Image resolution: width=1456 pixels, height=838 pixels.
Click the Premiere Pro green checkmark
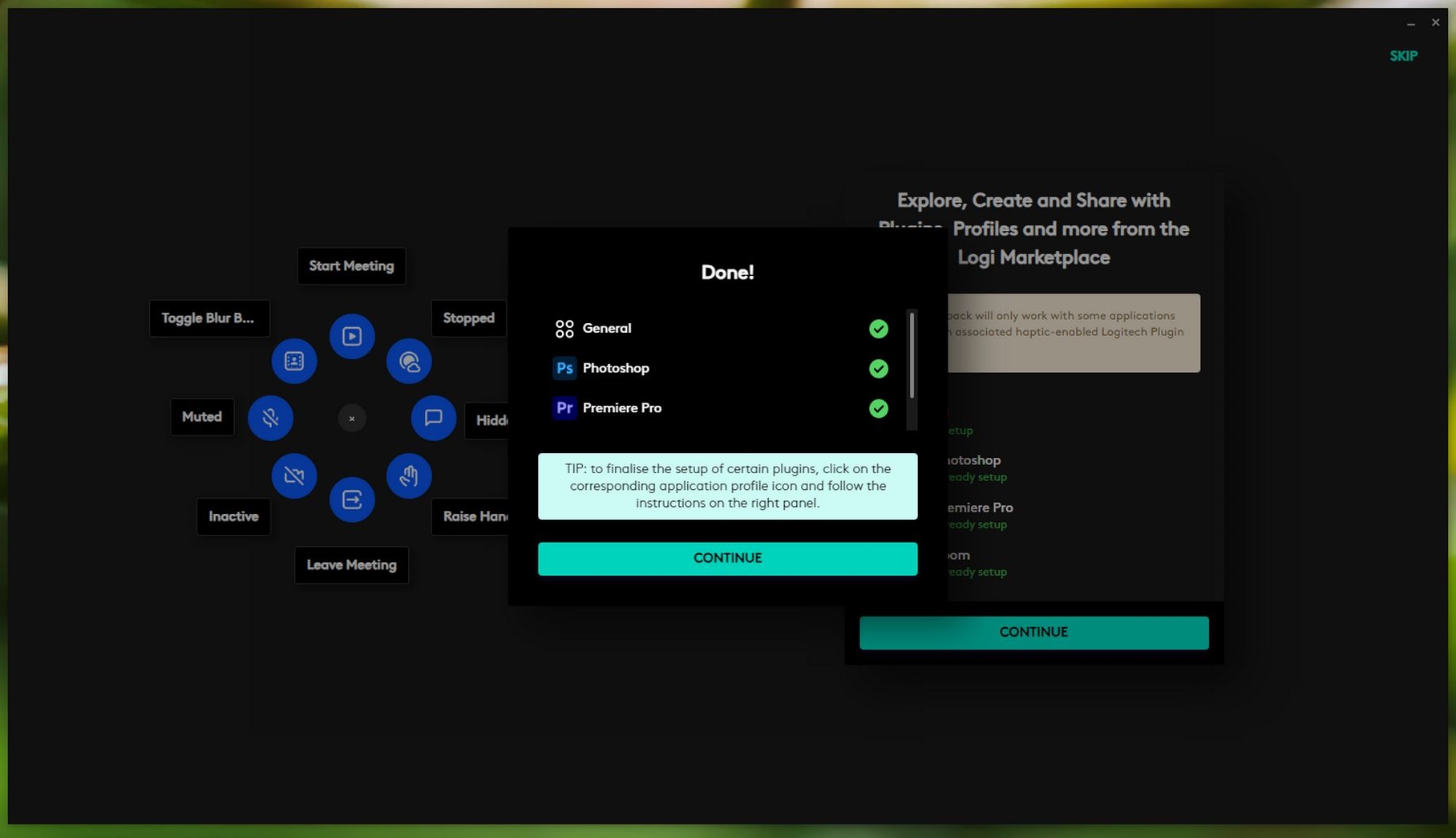point(879,409)
